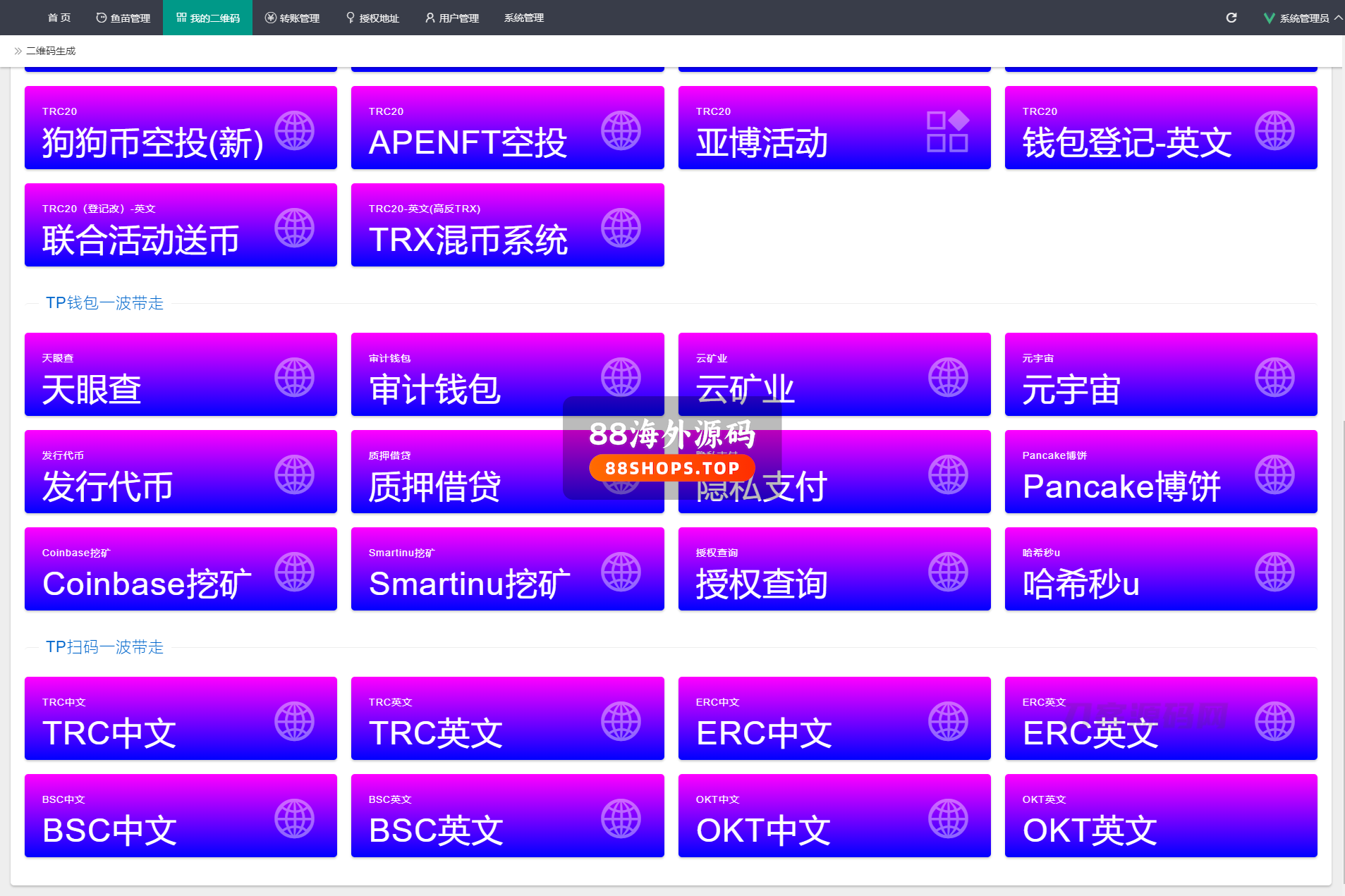Click globe icon on Pancake博饼 card
This screenshot has width=1345, height=896.
point(1274,474)
